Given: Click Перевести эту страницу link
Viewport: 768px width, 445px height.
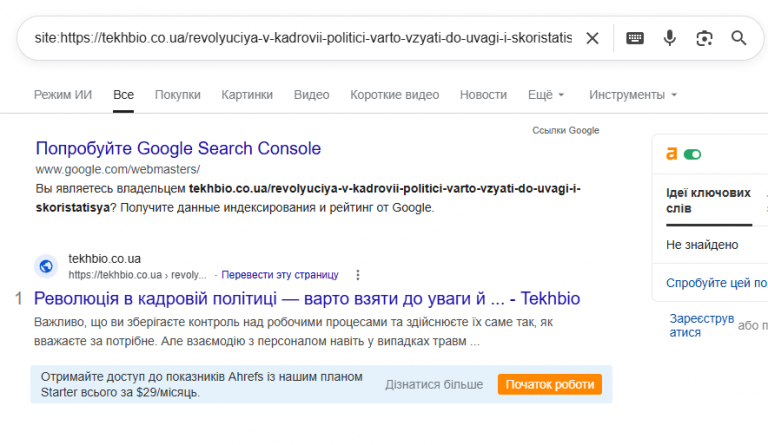Looking at the screenshot, I should click(280, 275).
